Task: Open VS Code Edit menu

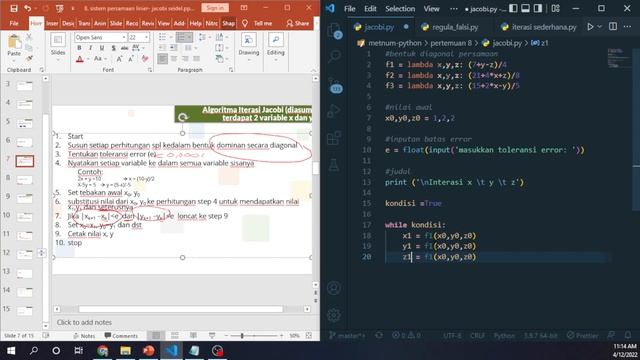Action: (370, 9)
